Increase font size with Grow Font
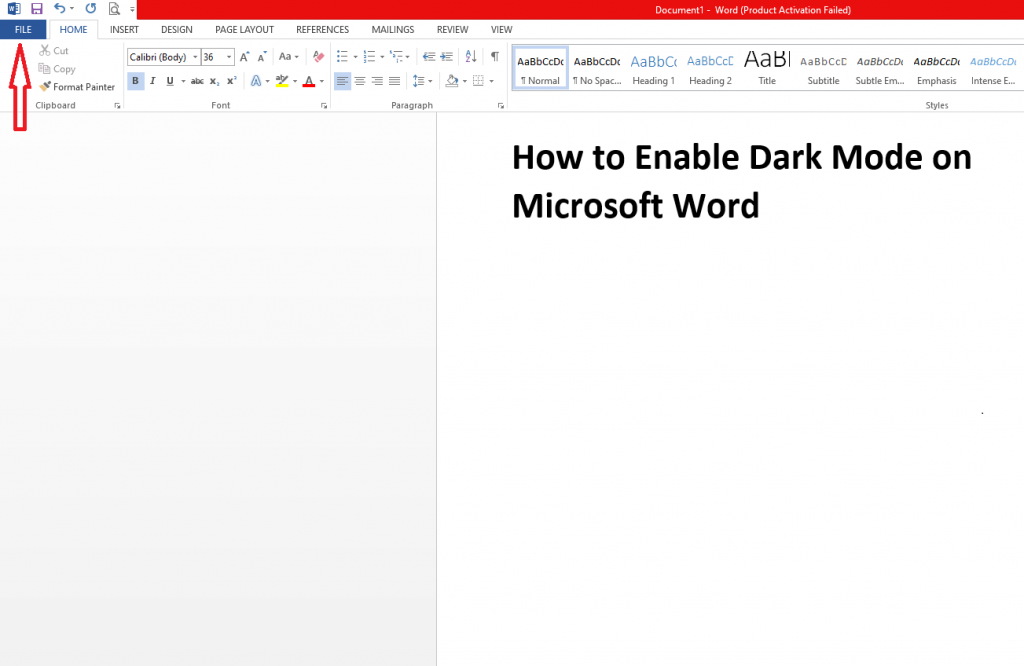The height and width of the screenshot is (666, 1024). [244, 57]
